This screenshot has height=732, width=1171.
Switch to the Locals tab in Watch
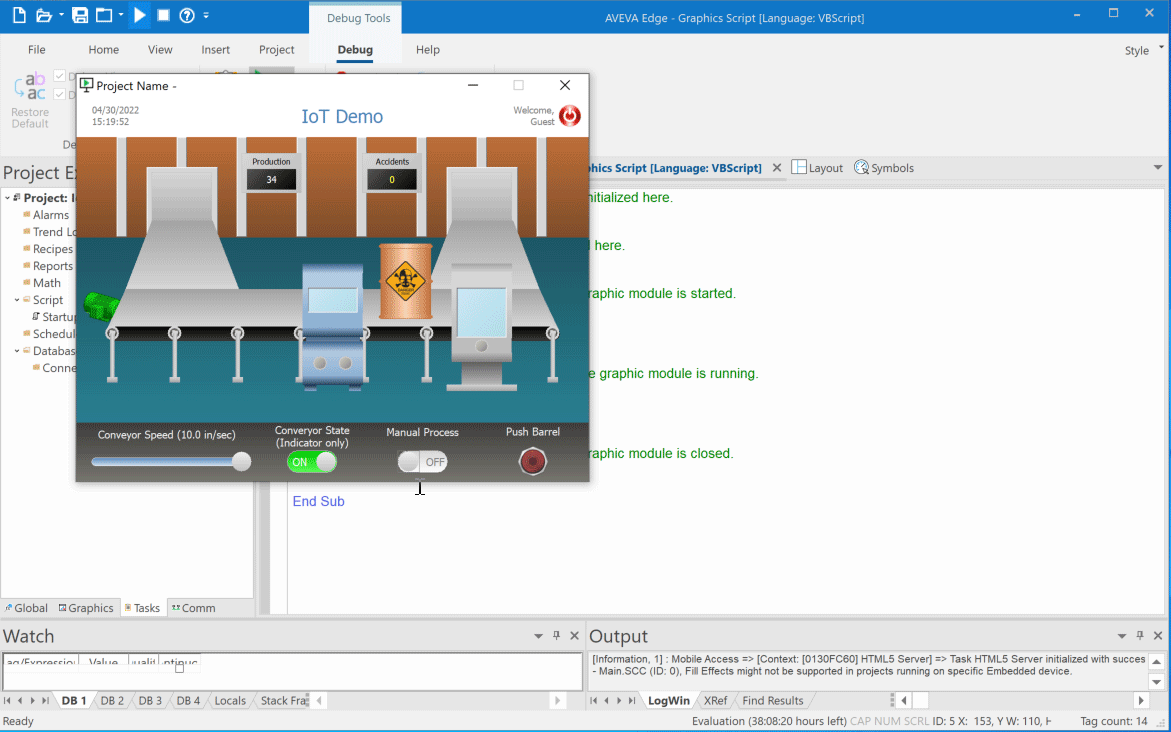230,701
